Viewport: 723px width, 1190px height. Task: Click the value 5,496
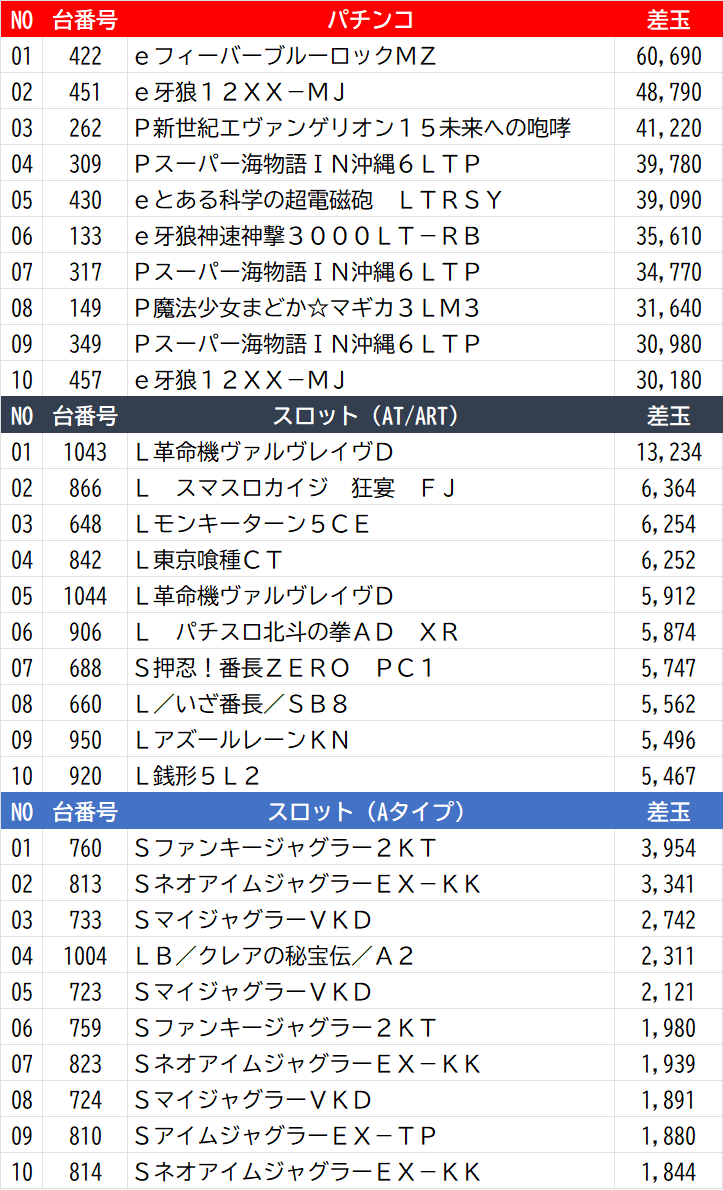click(668, 741)
